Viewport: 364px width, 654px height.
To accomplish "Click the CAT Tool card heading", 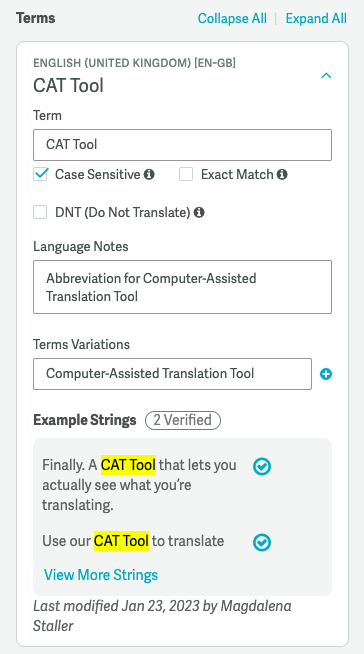I will (68, 86).
